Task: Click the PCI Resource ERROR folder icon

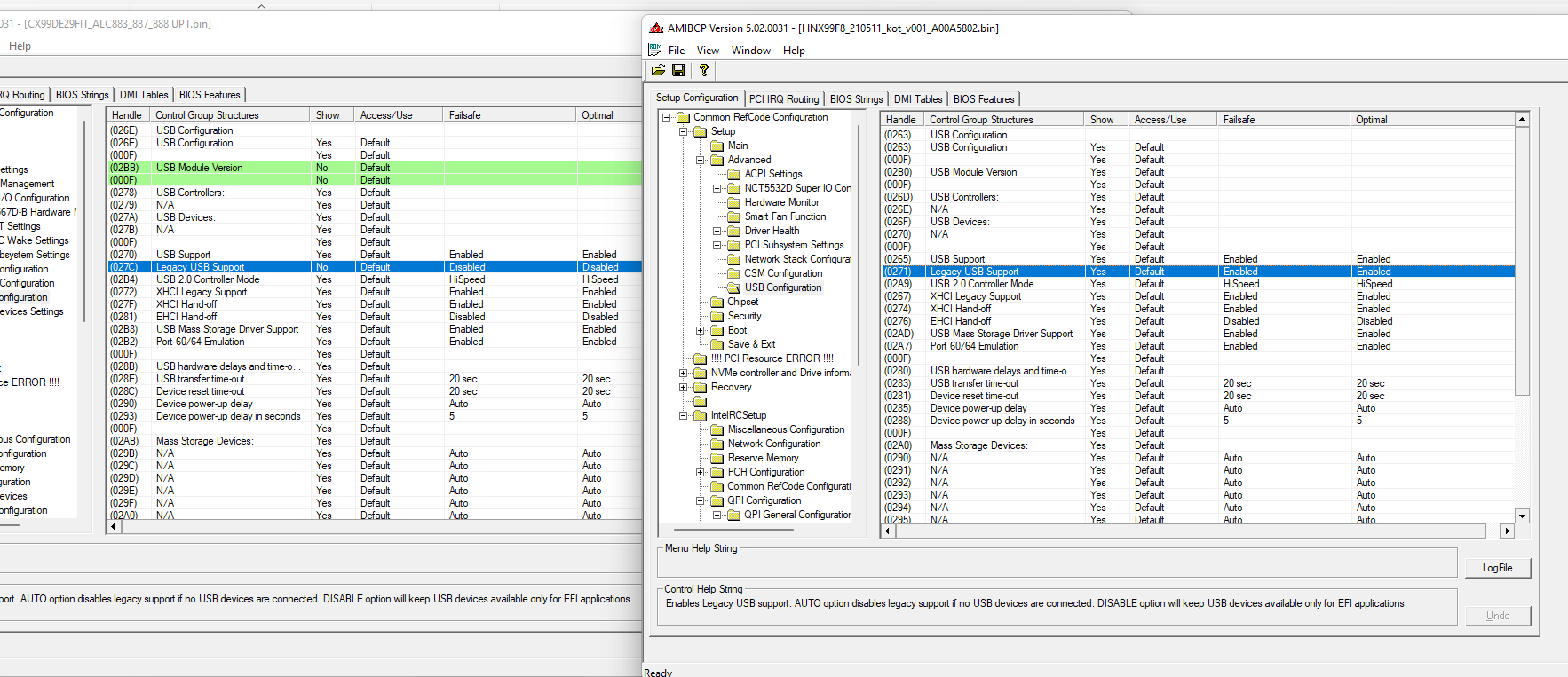Action: pos(701,359)
